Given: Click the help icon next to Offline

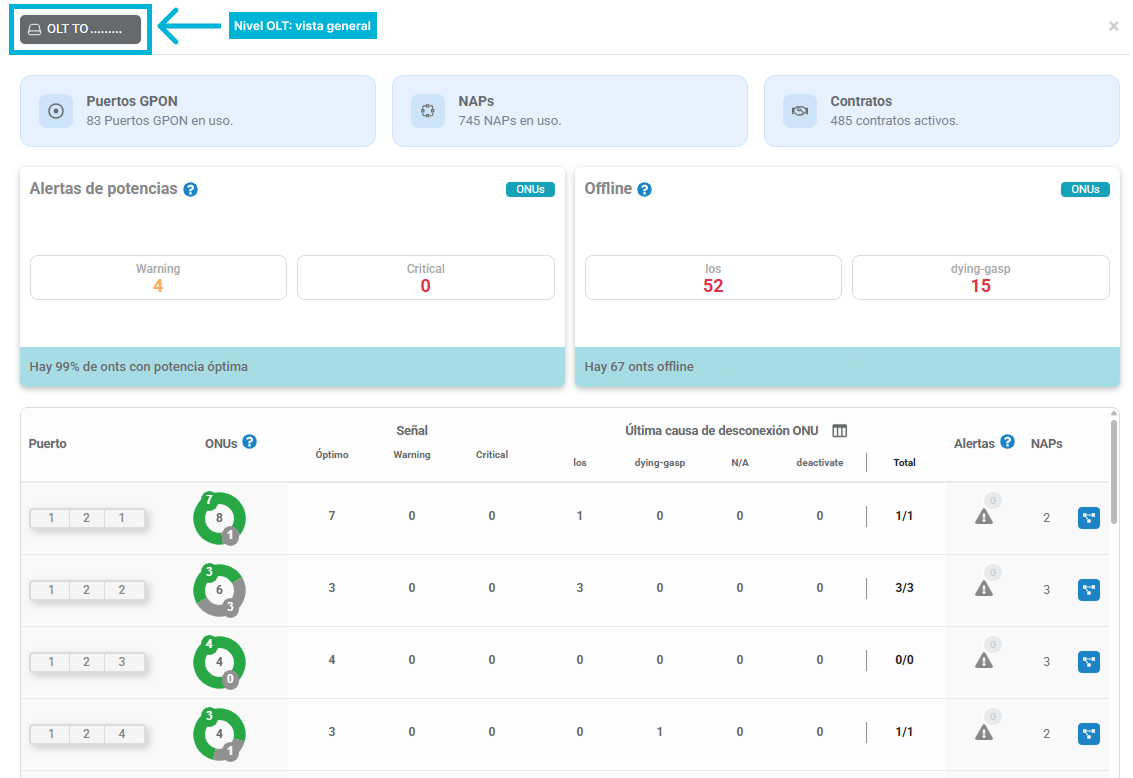Looking at the screenshot, I should (644, 189).
